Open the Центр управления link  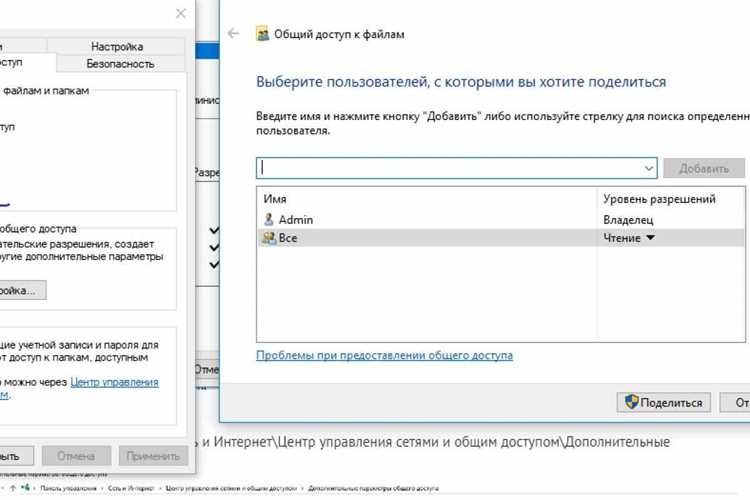click(114, 382)
